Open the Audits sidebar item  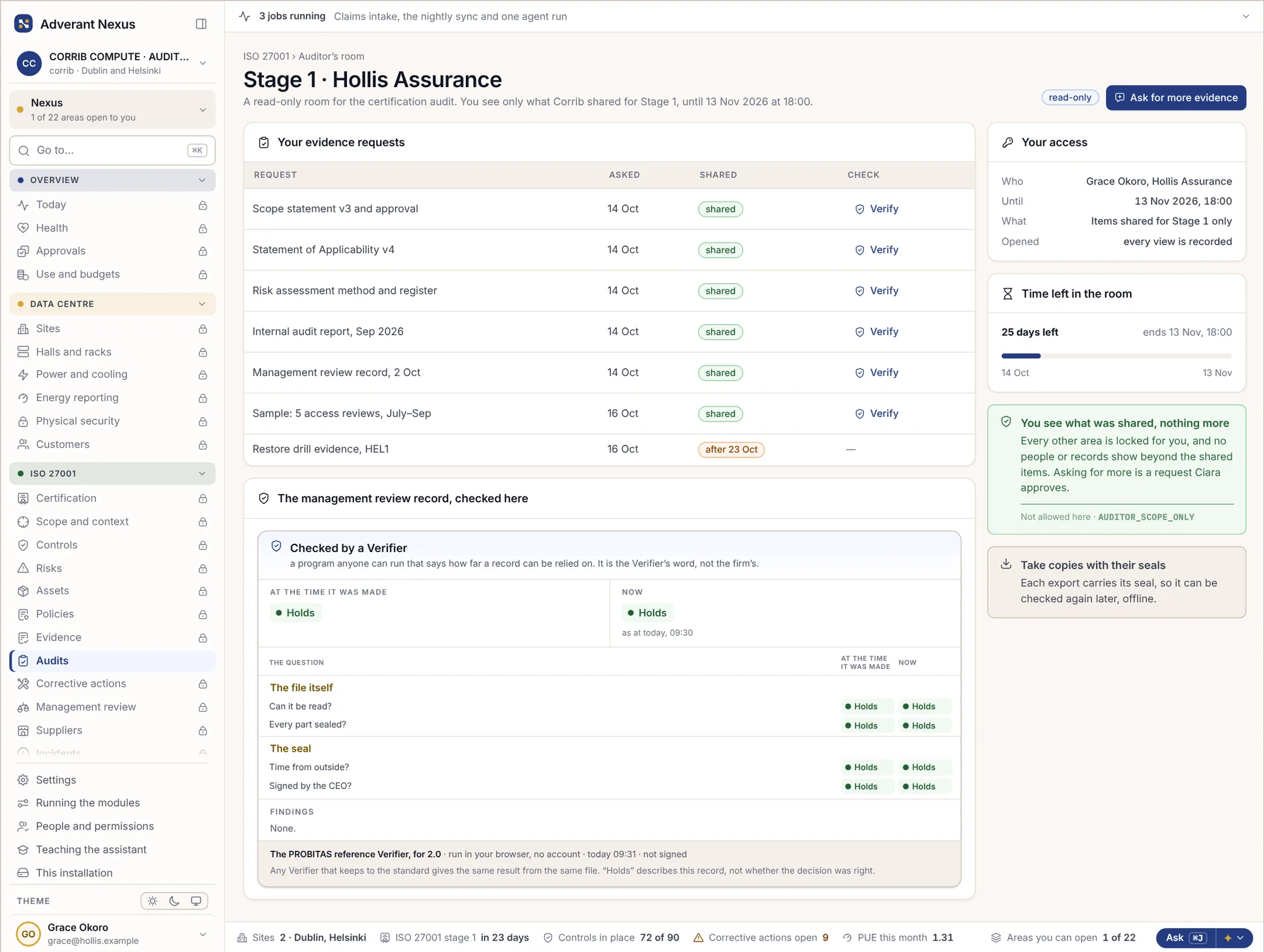coord(112,661)
